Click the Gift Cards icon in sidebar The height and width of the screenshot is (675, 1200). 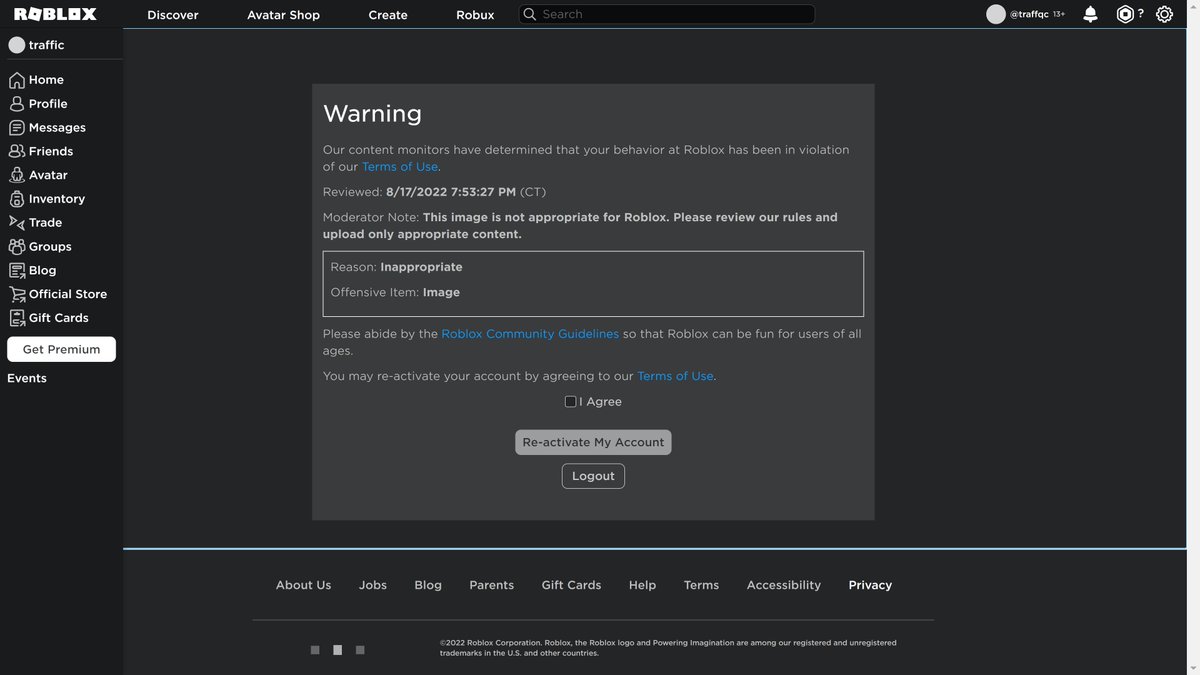tap(17, 318)
